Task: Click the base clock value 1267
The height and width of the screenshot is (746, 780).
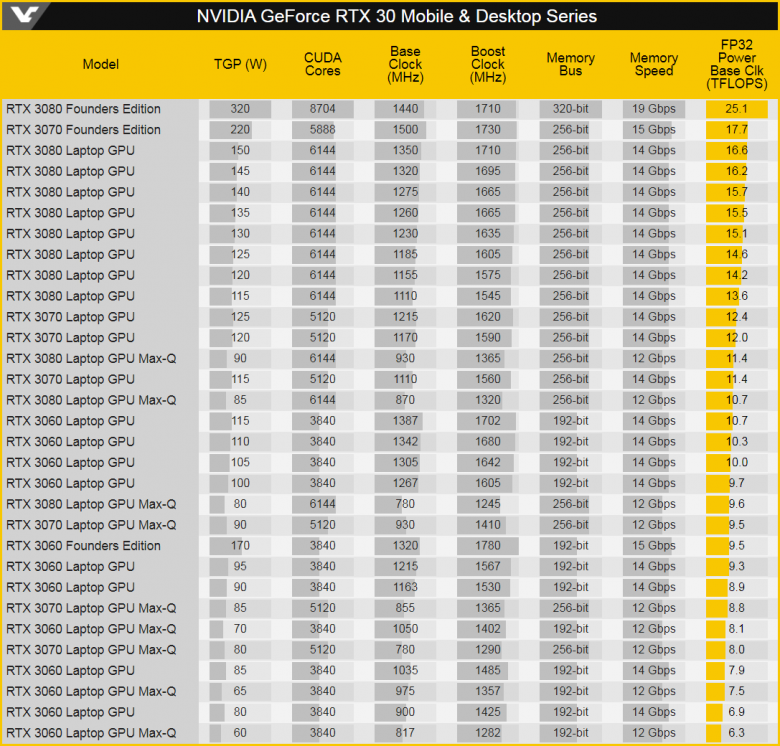Action: pos(405,483)
